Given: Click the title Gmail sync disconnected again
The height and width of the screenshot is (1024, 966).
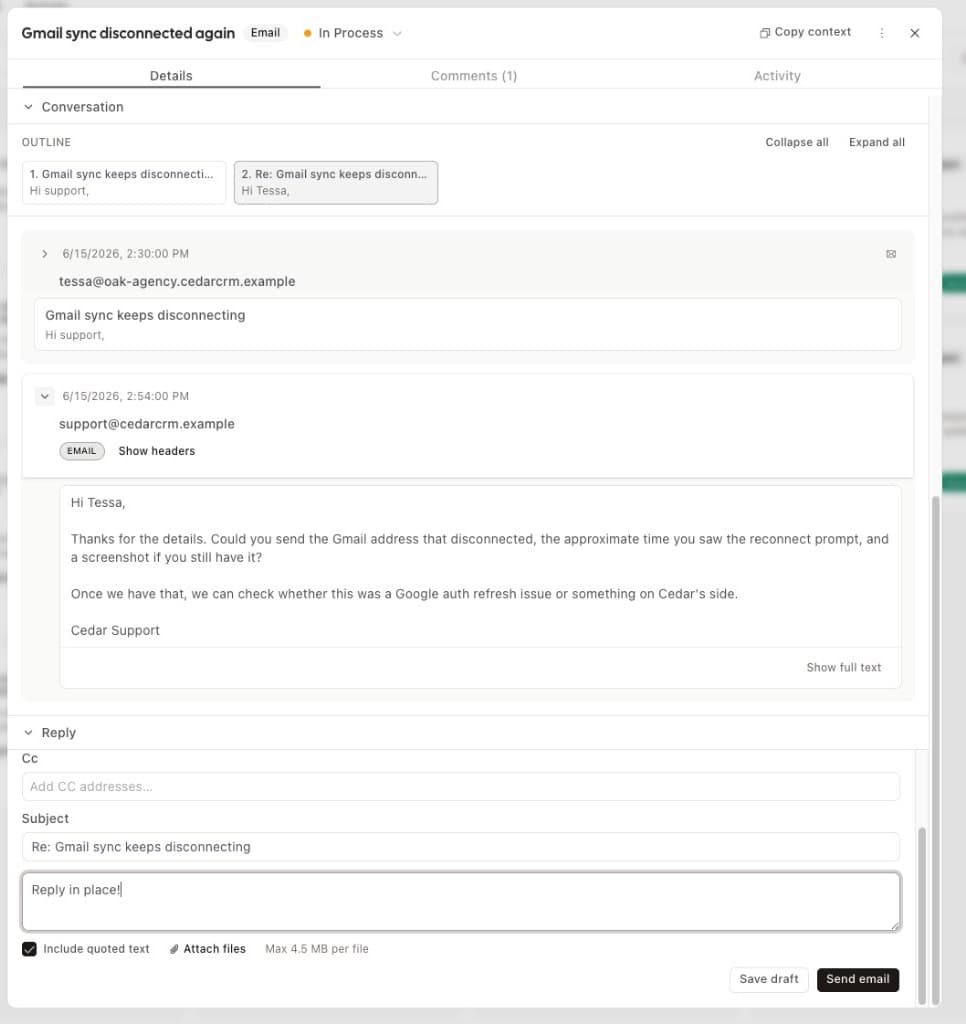Looking at the screenshot, I should tap(128, 33).
